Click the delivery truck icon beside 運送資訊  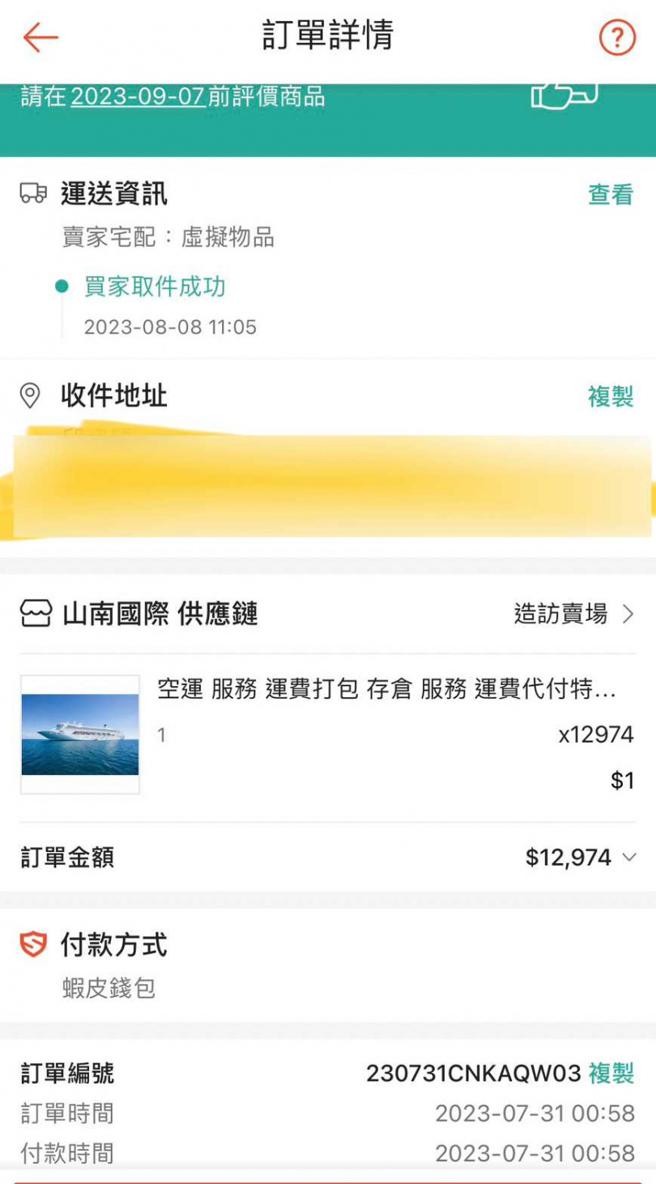click(34, 193)
